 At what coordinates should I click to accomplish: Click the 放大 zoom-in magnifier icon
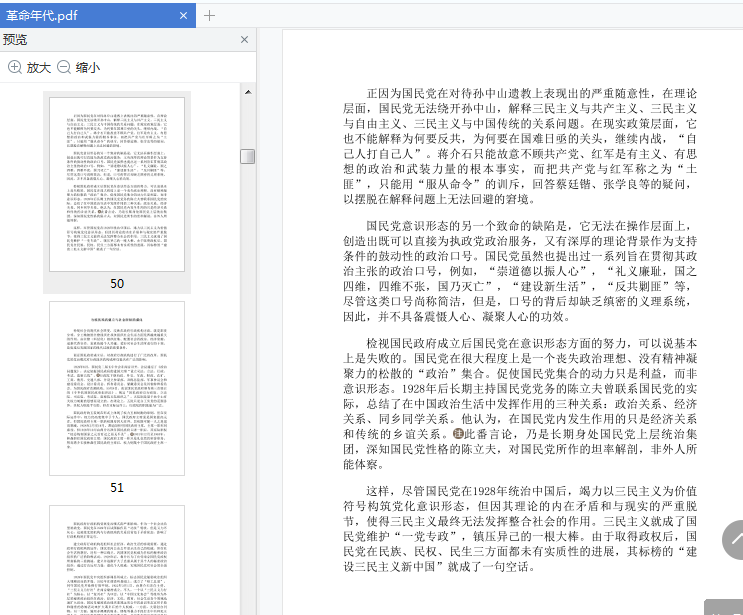pos(15,67)
